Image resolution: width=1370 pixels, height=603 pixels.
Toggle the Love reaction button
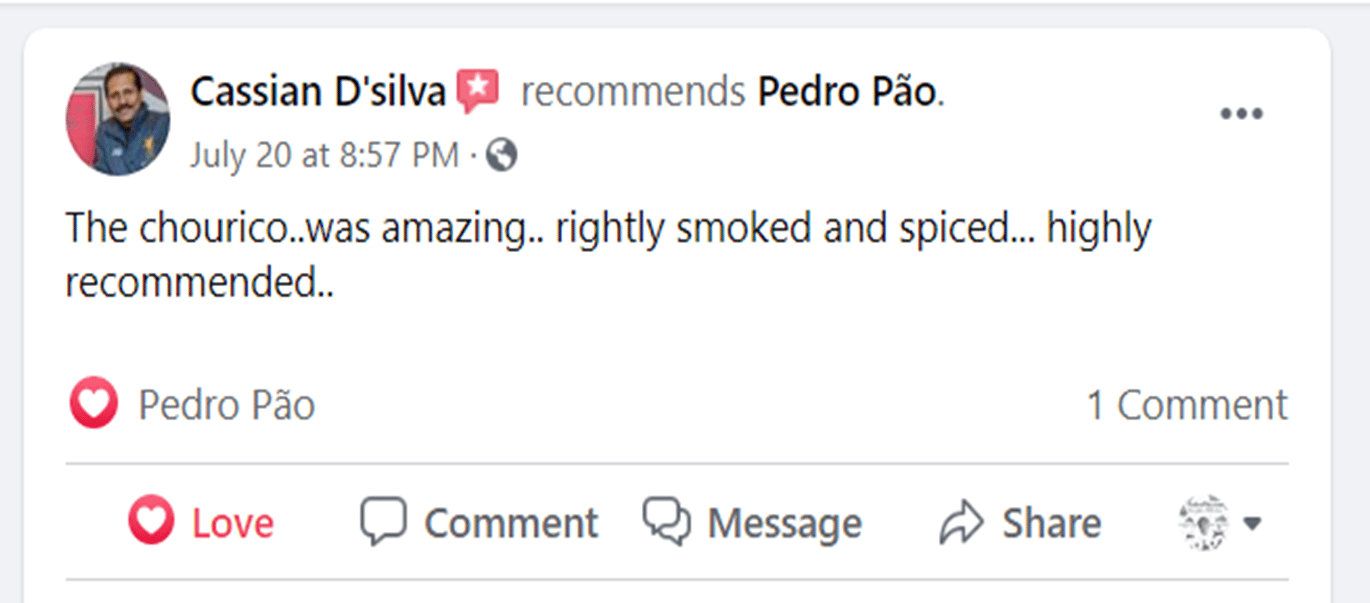201,523
